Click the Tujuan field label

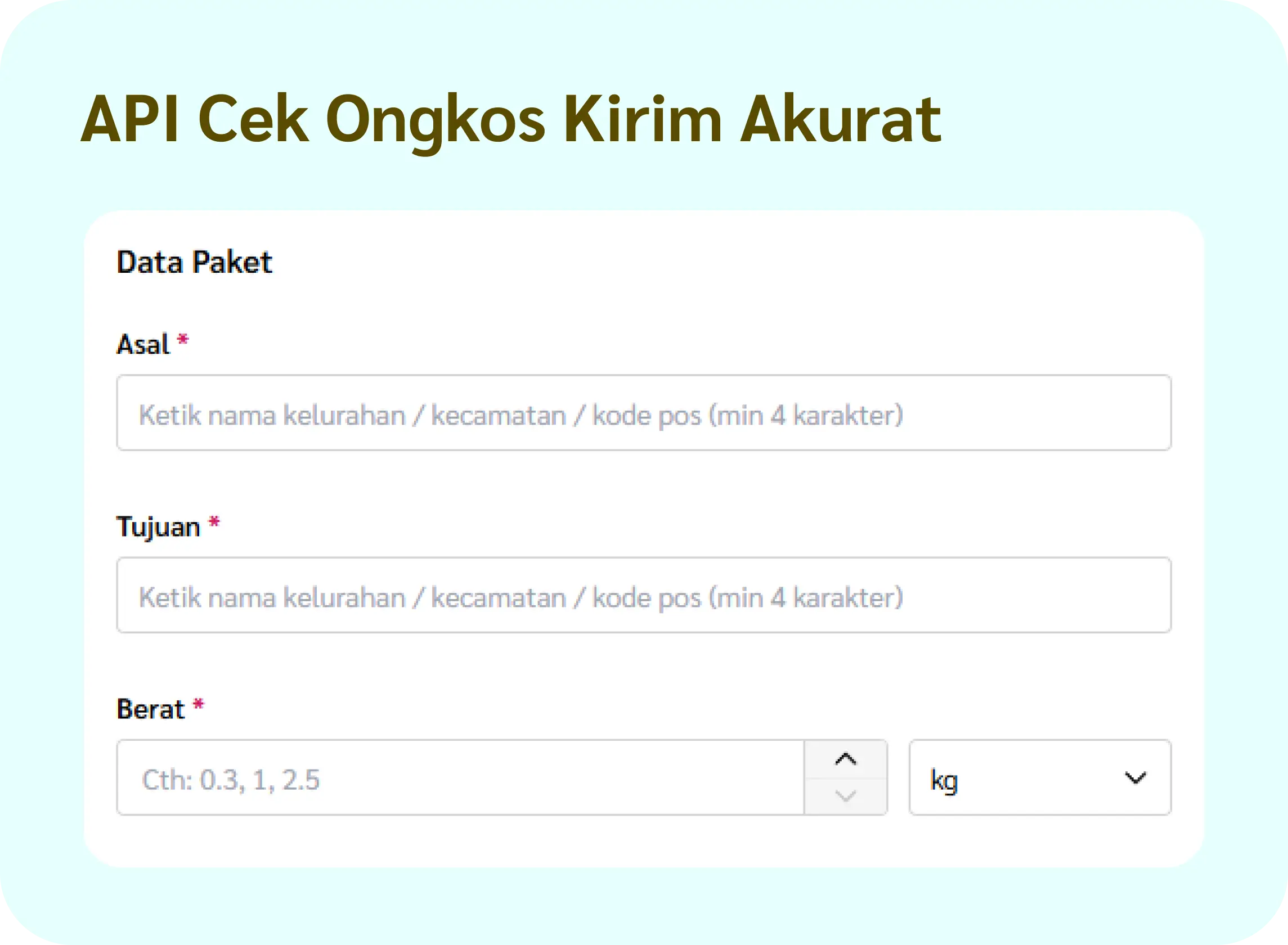click(x=159, y=527)
